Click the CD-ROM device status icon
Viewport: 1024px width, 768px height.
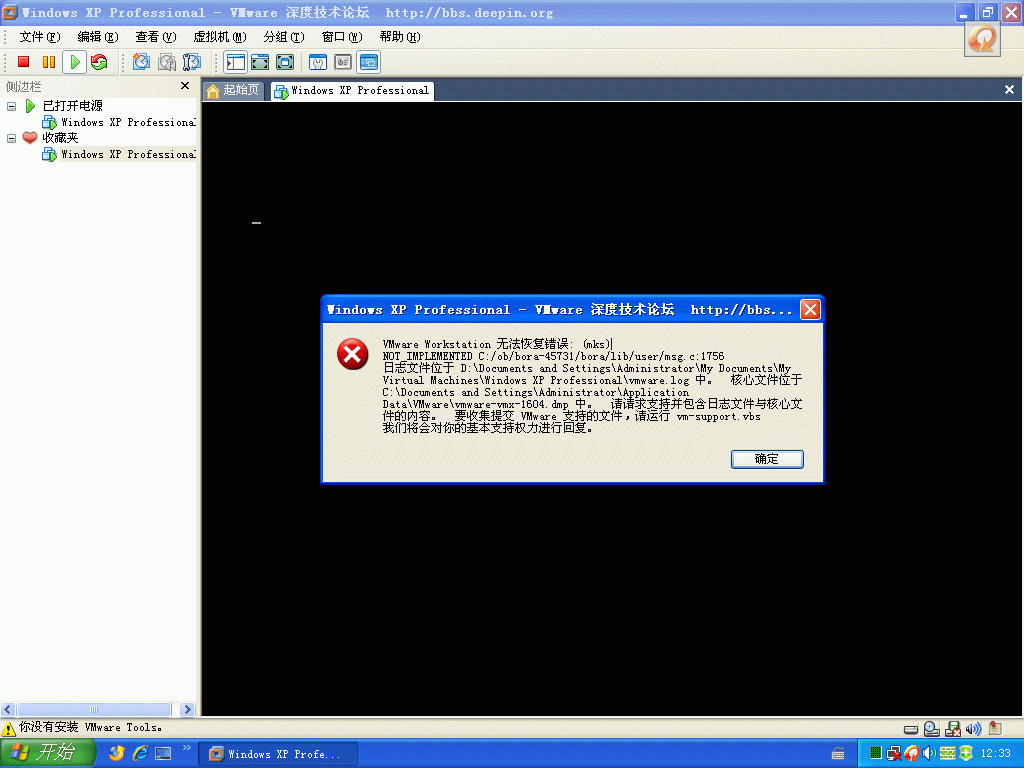pos(932,728)
